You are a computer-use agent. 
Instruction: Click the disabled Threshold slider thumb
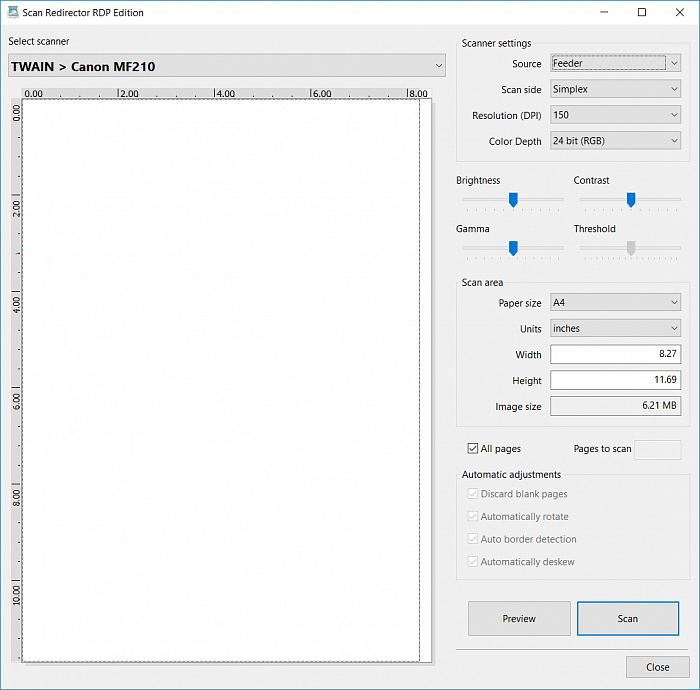(631, 248)
